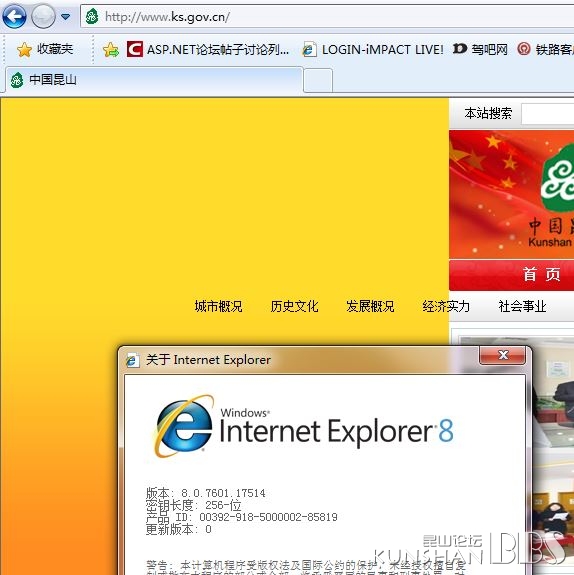Close the 关于 Internet Explorer dialog
Viewport: 574px width, 575px height.
[x=503, y=355]
